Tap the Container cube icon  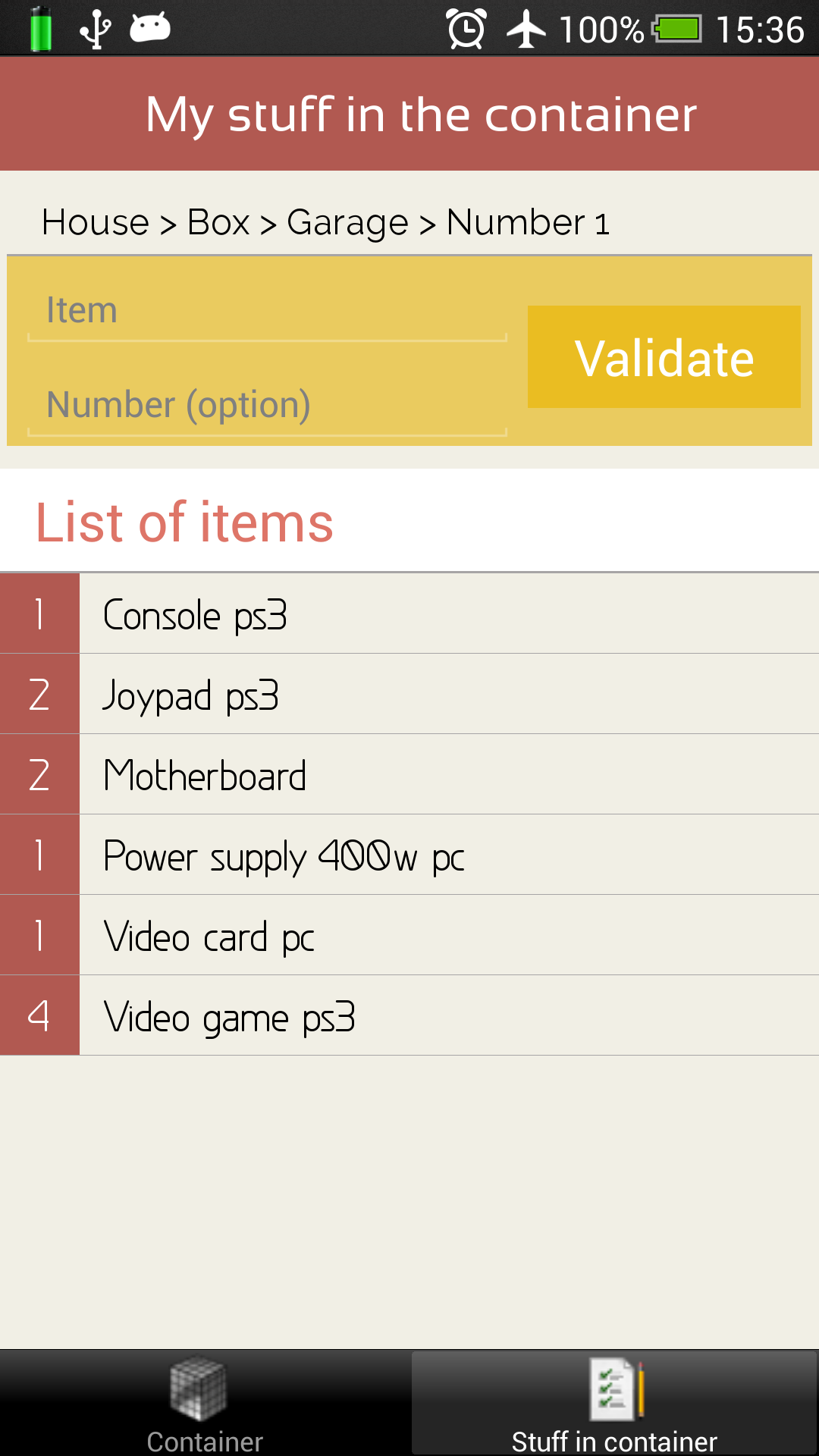[x=198, y=1388]
